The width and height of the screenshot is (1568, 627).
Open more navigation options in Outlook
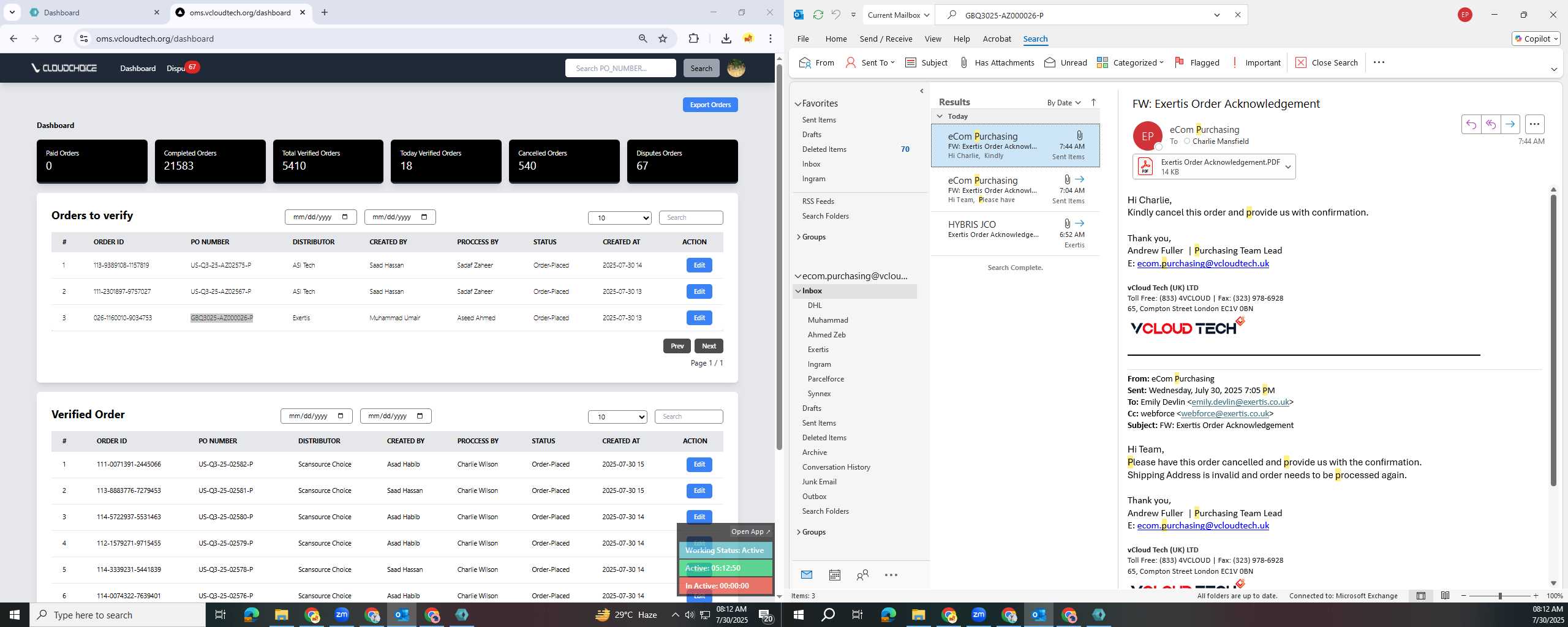[x=891, y=574]
